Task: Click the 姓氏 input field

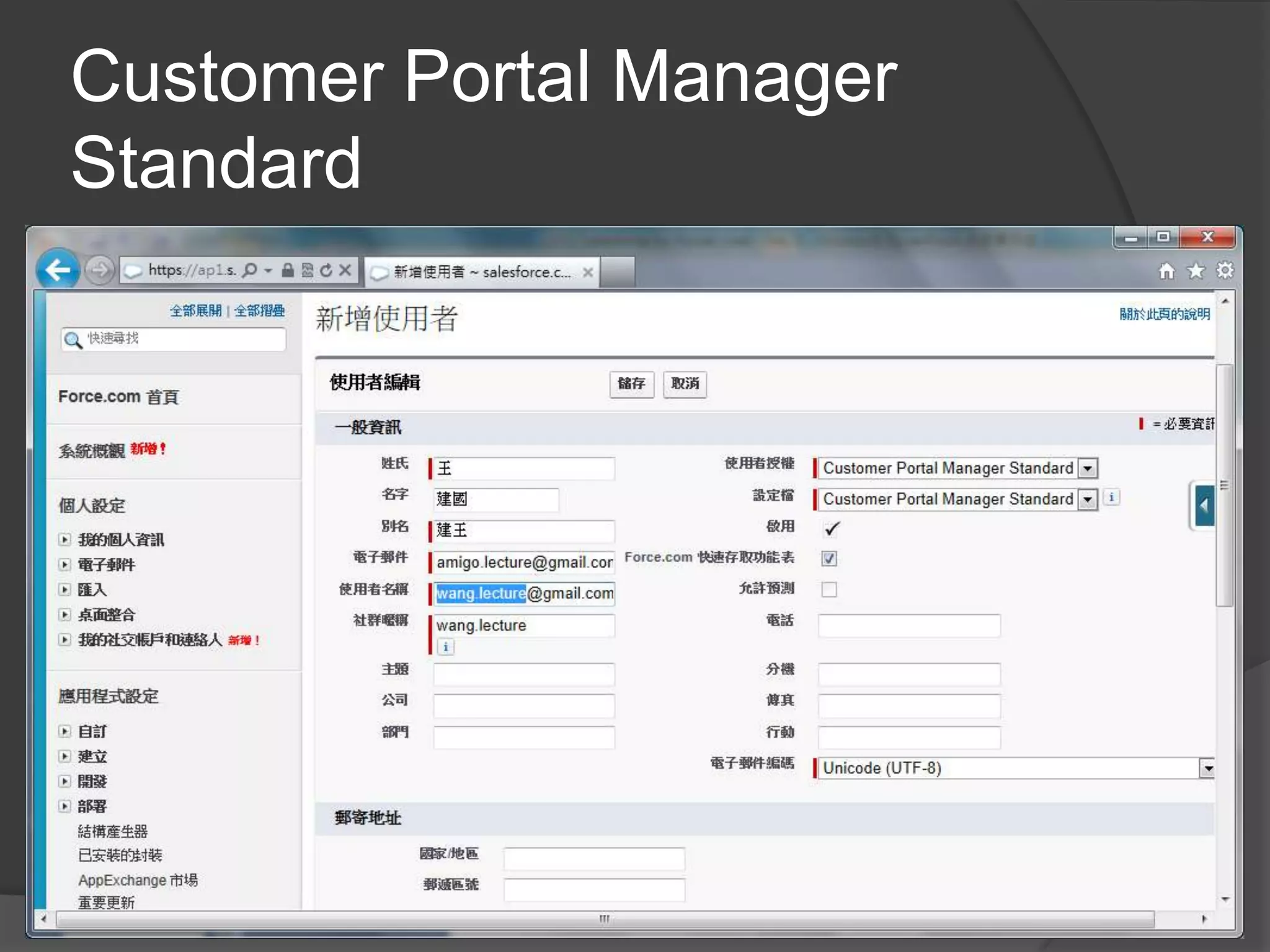Action: point(524,468)
